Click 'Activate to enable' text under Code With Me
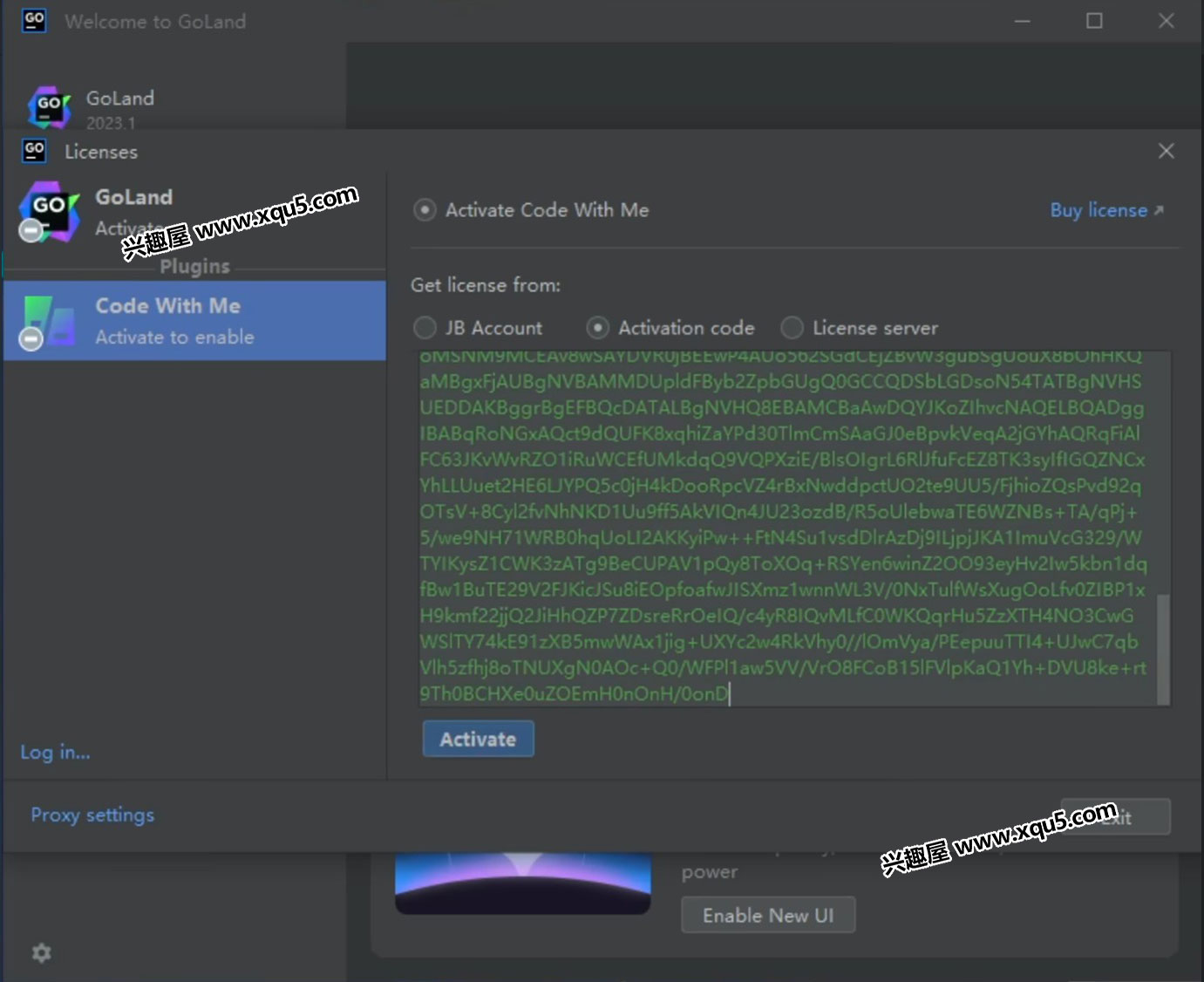 pyautogui.click(x=174, y=338)
